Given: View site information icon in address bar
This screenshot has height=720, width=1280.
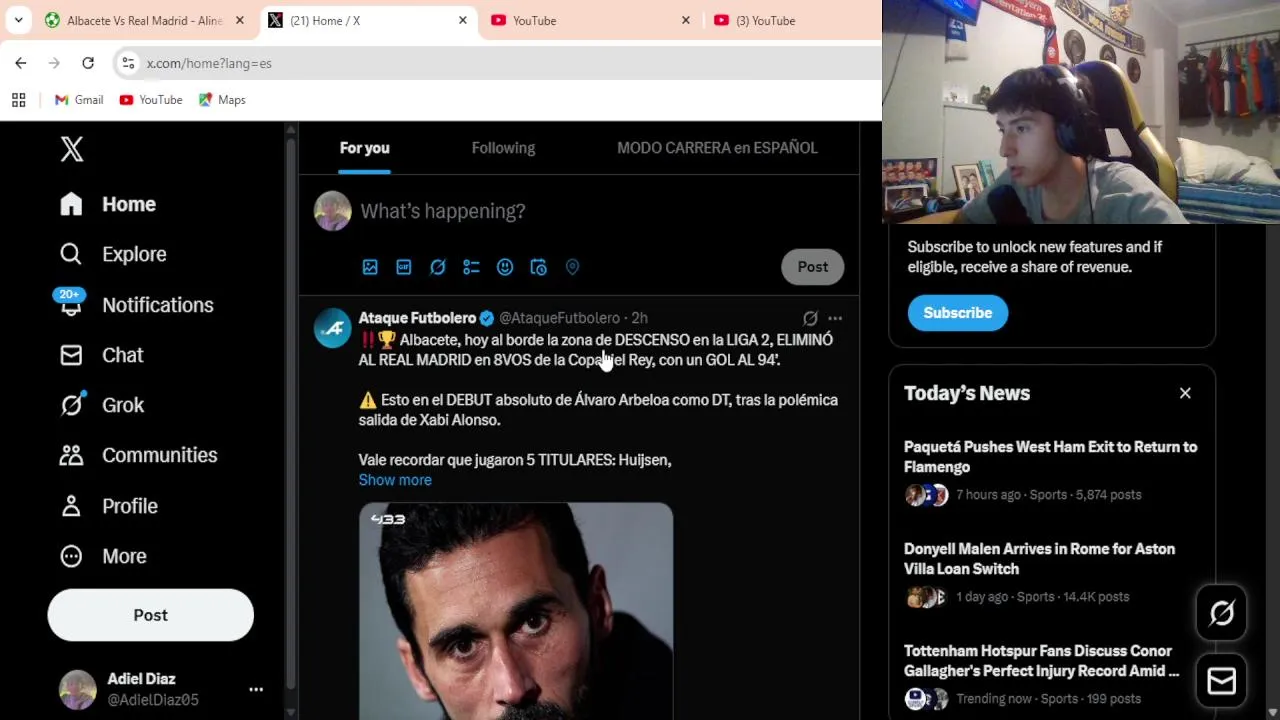Looking at the screenshot, I should coord(128,63).
